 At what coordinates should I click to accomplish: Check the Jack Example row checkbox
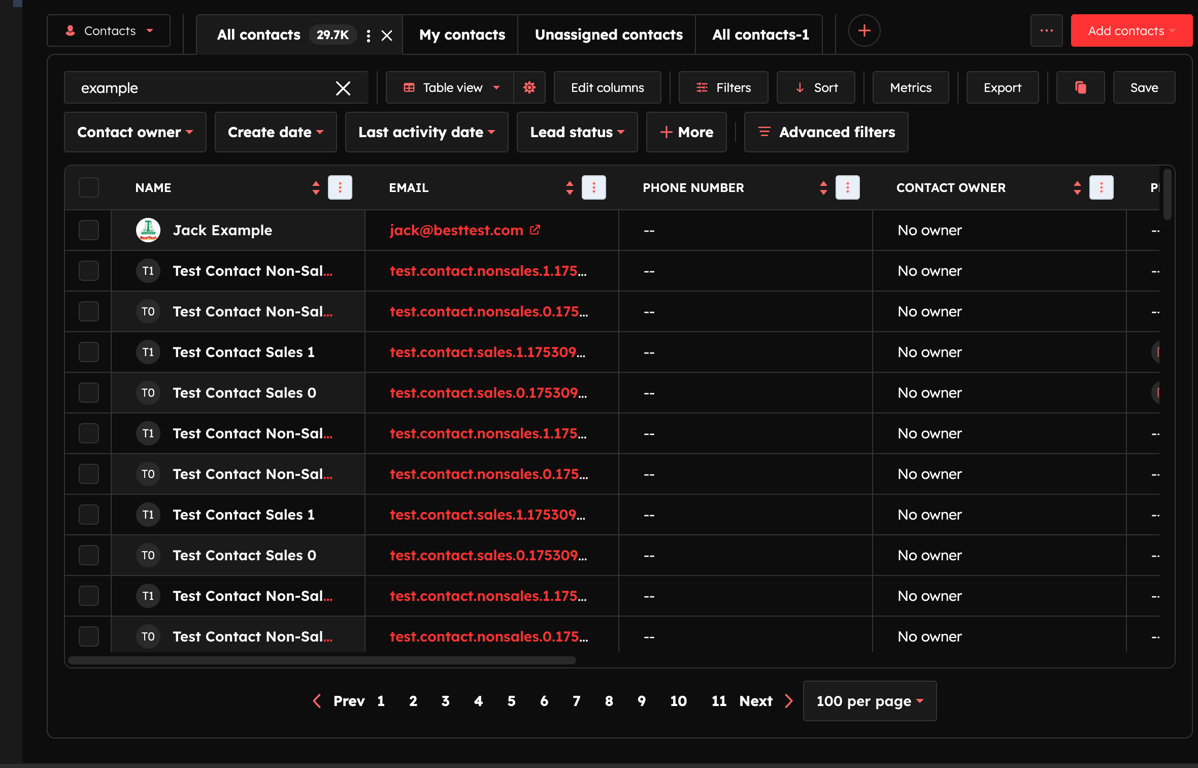pyautogui.click(x=88, y=229)
